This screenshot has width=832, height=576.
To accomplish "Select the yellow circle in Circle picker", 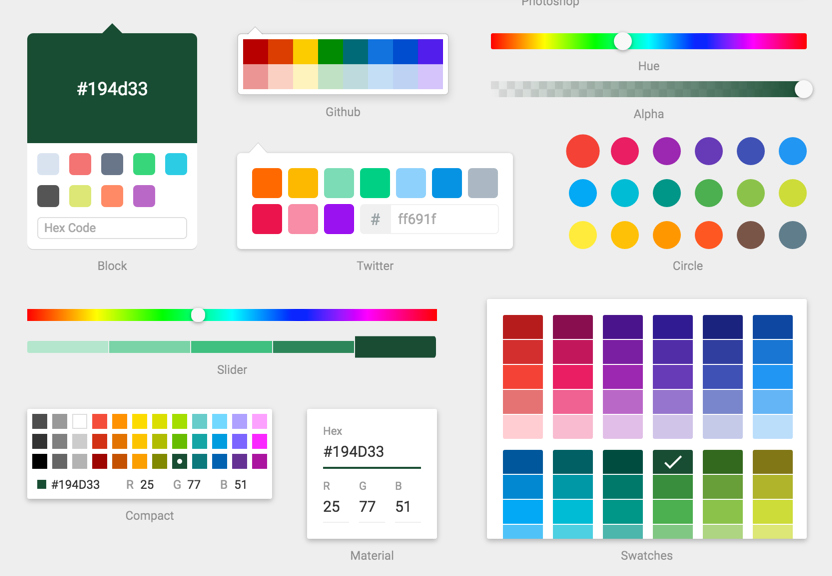I will 583,235.
